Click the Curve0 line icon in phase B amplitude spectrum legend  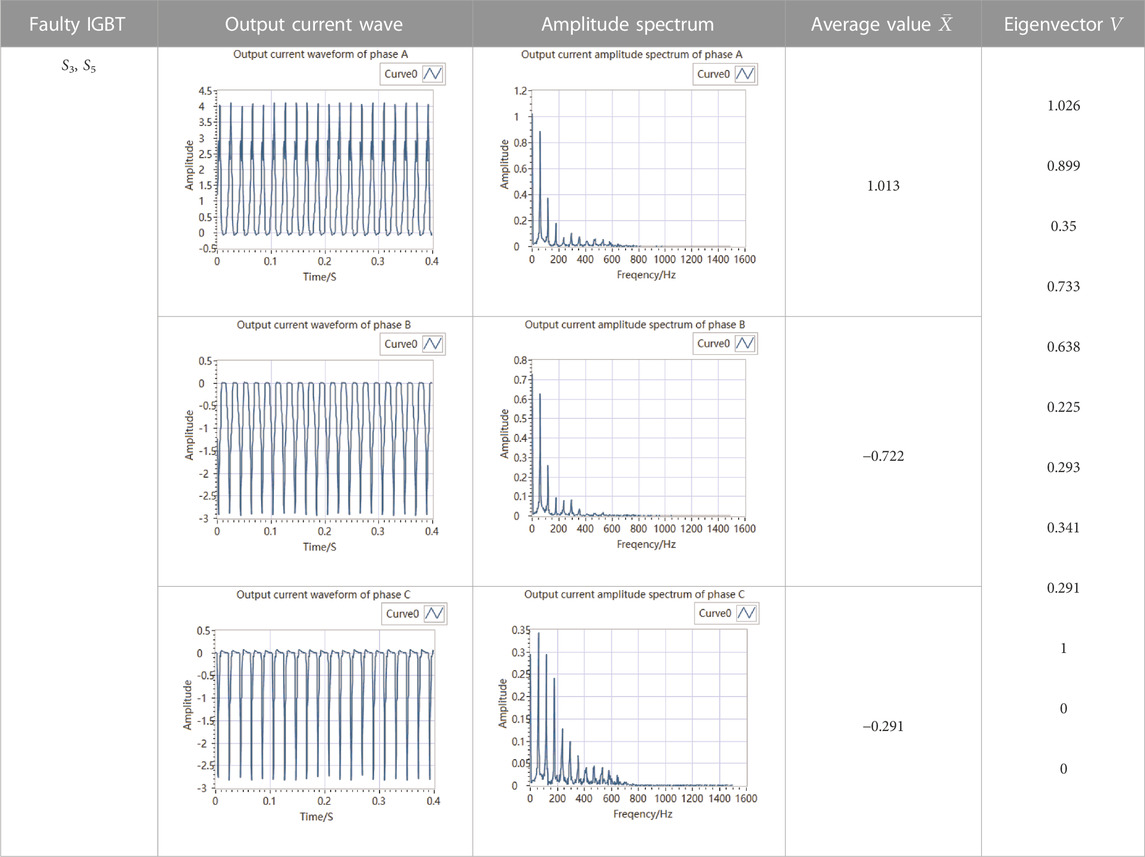[745, 343]
